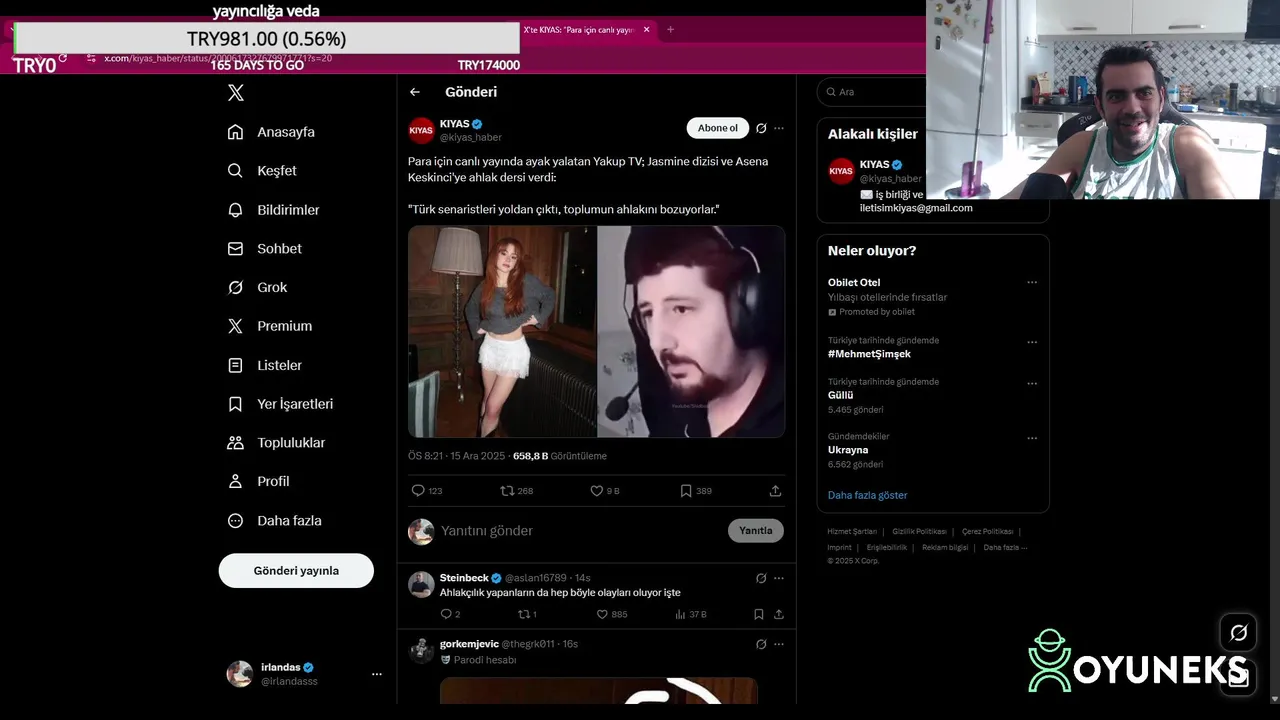Expand Daha fazla menu
This screenshot has height=720, width=1280.
[274, 521]
